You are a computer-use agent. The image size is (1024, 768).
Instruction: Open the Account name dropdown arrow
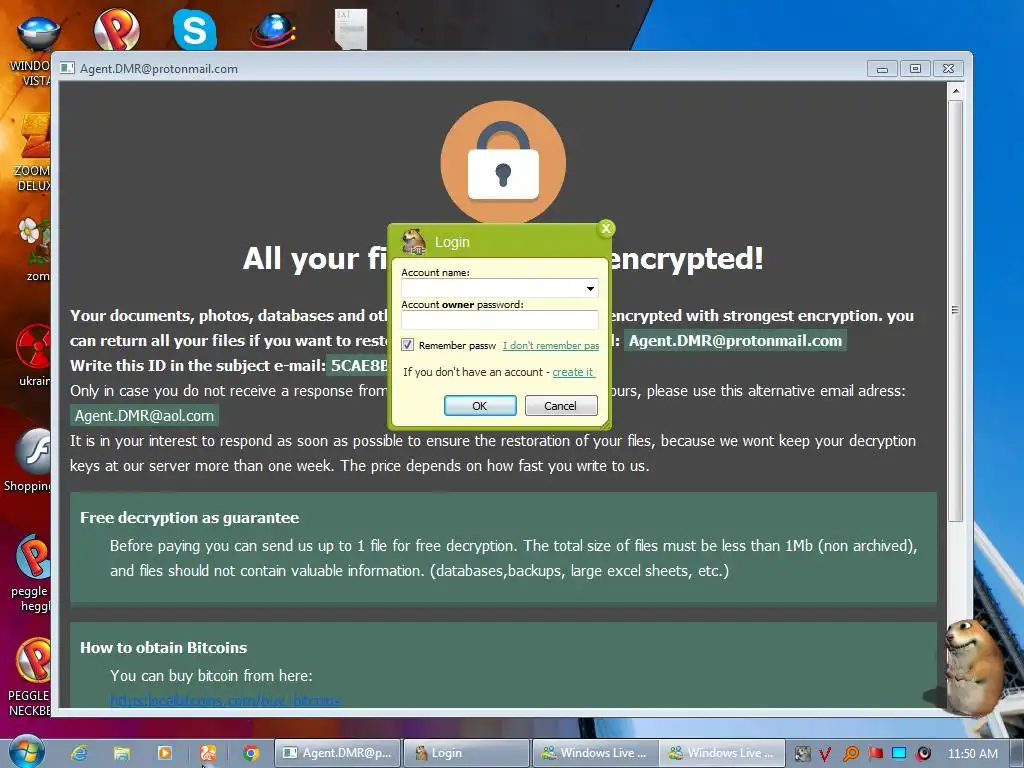pyautogui.click(x=590, y=288)
